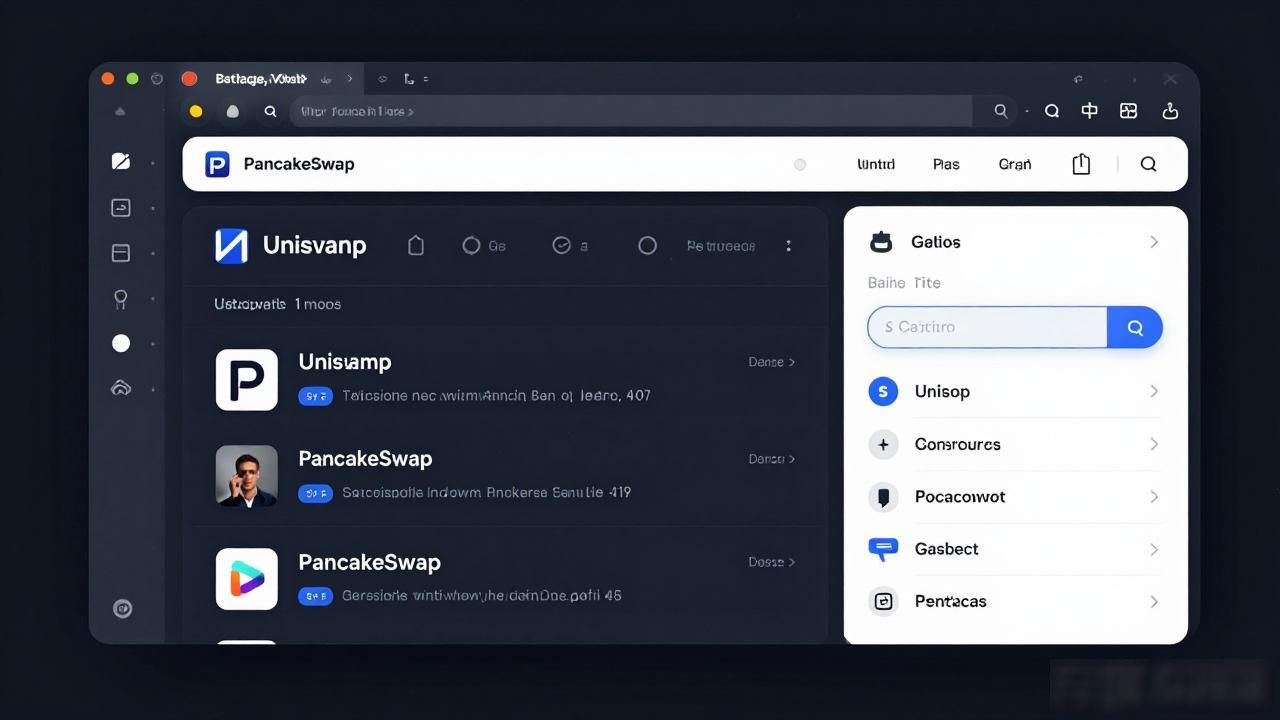Click the round icon at the sidebar bottom
Screen dimensions: 1280x720
[123, 608]
